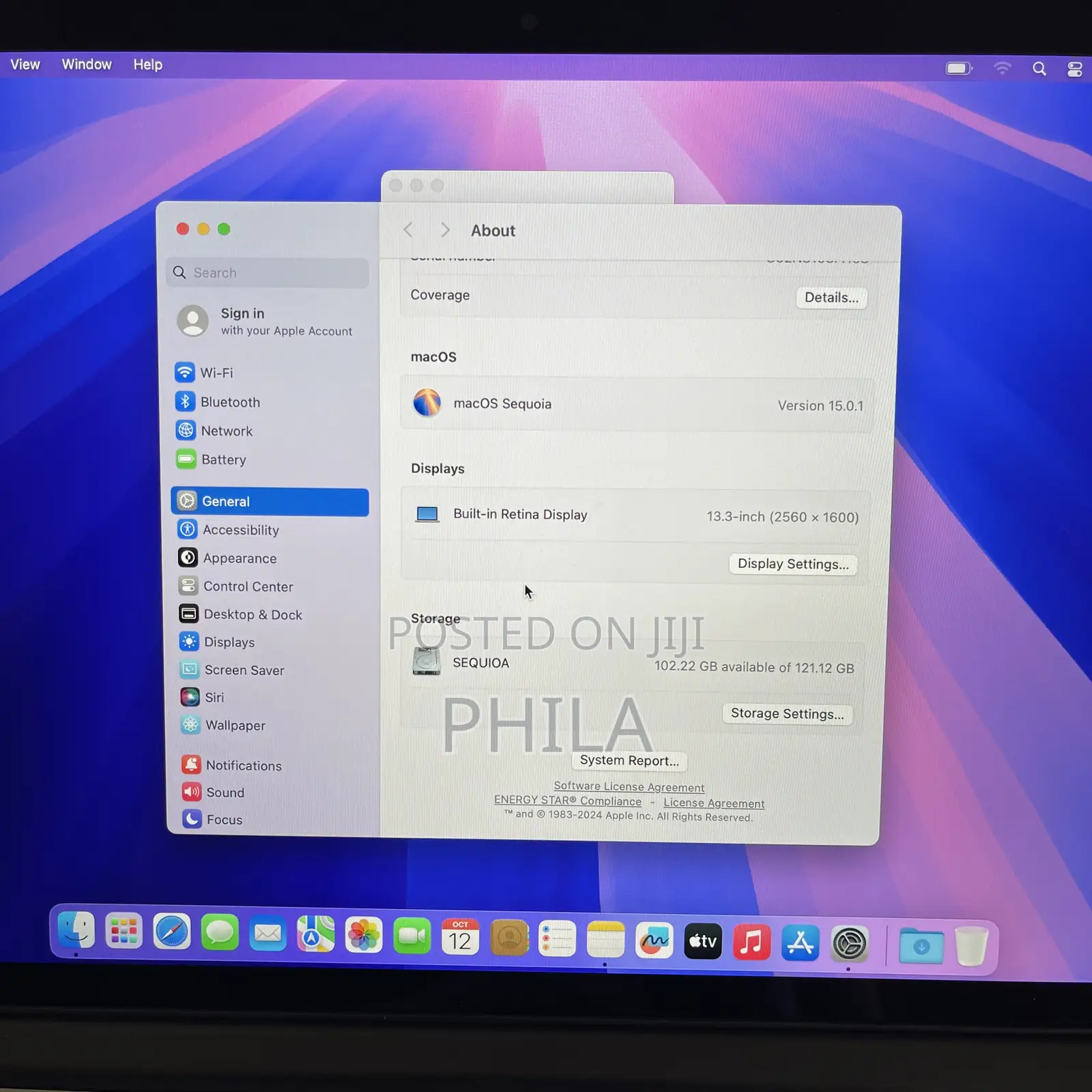Open Messages from the Dock
The width and height of the screenshot is (1092, 1092).
[x=220, y=932]
